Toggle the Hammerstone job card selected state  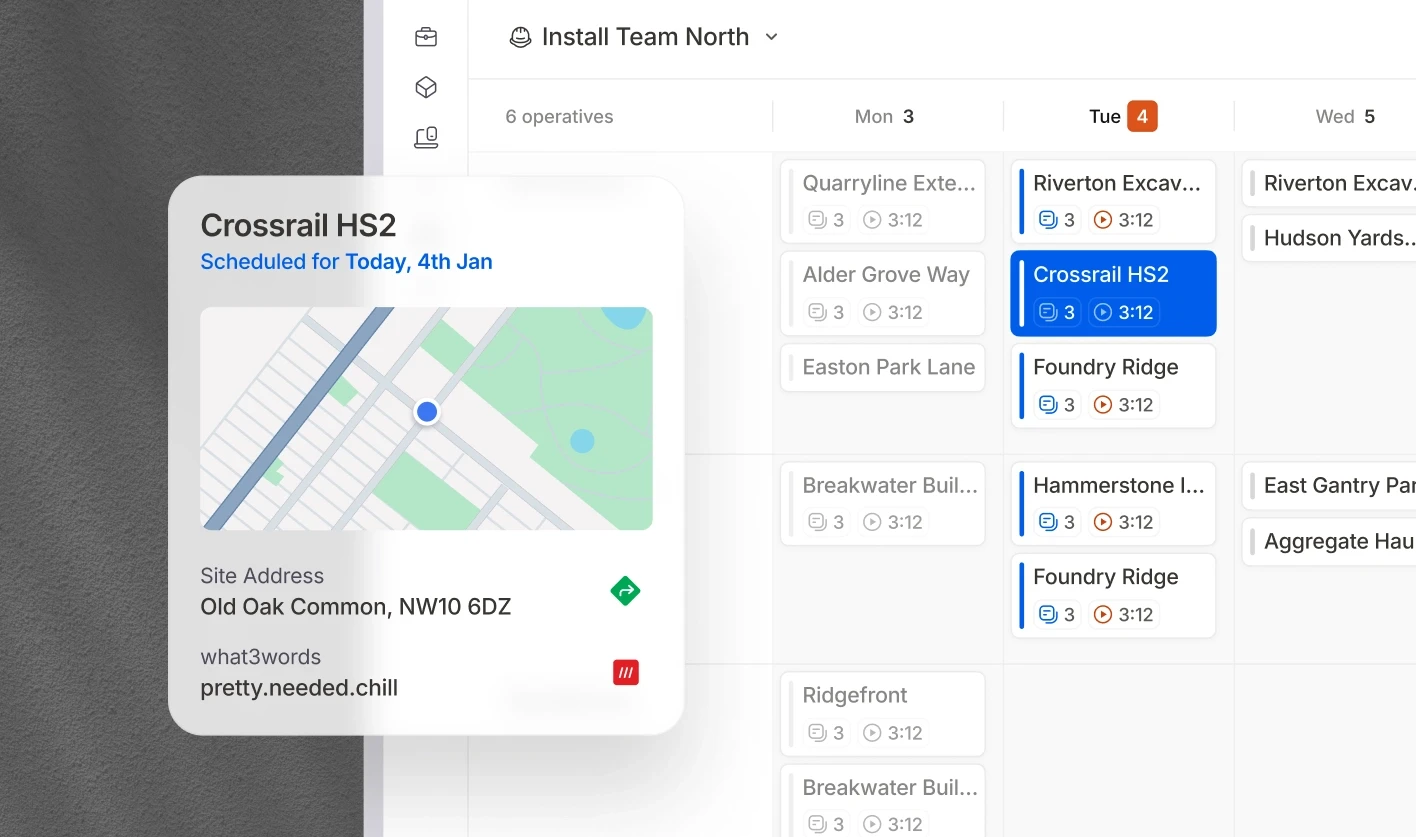click(1113, 503)
